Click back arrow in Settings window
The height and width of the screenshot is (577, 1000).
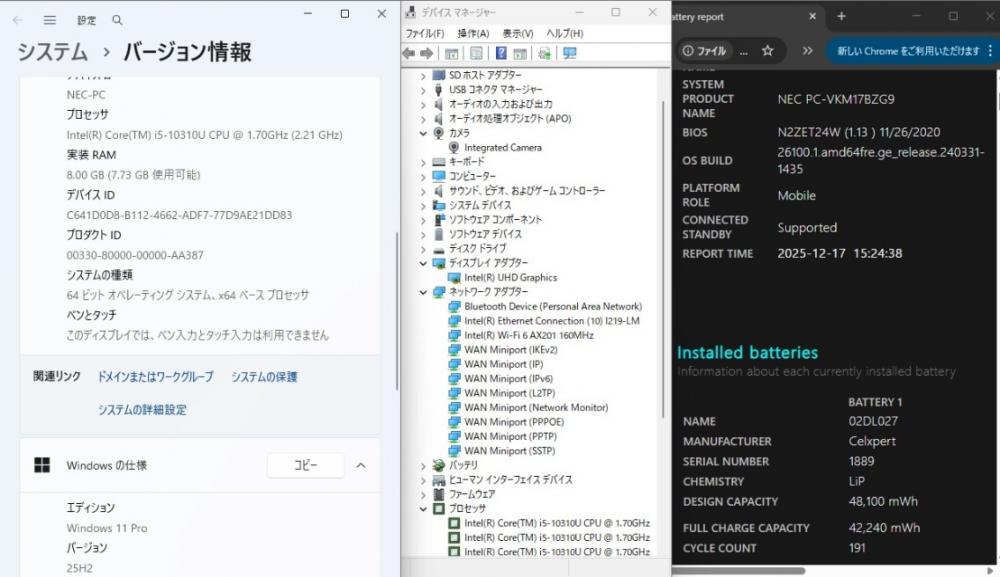17,20
